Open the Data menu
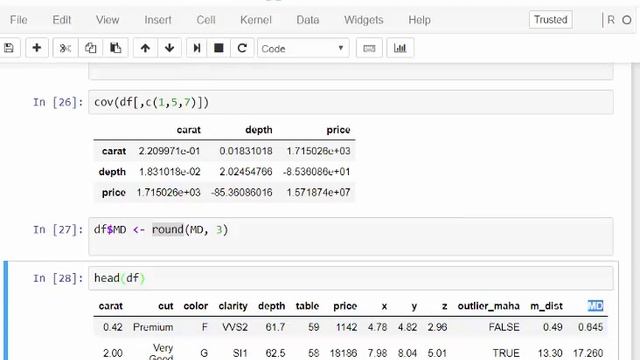640x360 pixels. [308, 20]
